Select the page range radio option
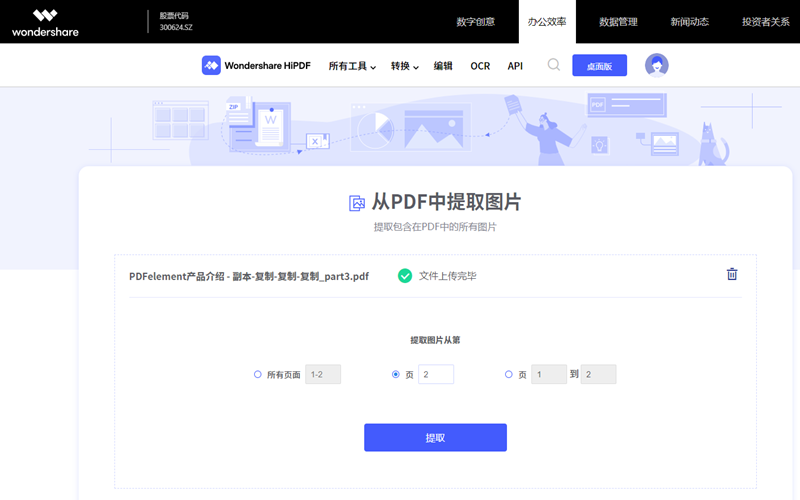This screenshot has width=800, height=500. coord(509,374)
